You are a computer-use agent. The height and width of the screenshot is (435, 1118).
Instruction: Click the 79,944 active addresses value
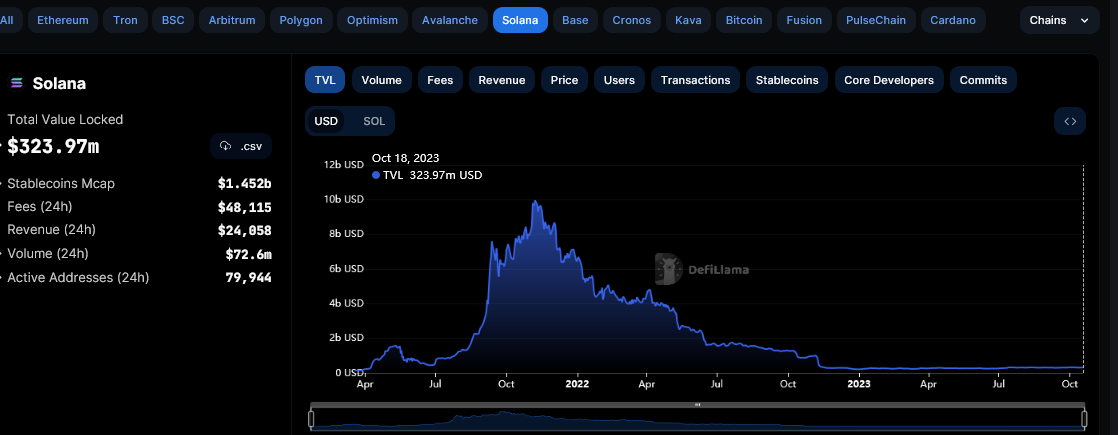coord(249,278)
